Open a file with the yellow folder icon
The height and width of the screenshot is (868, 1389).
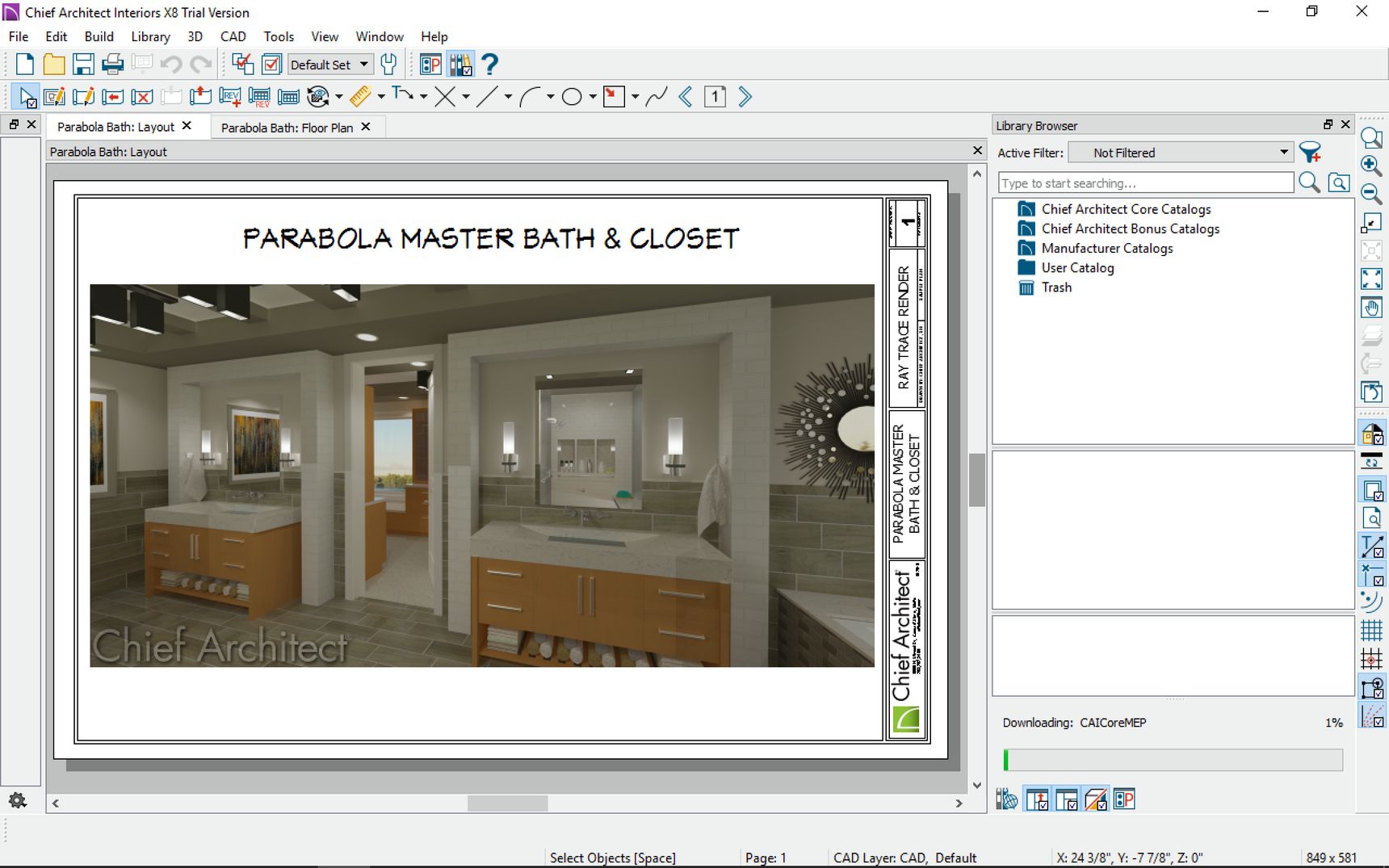click(54, 65)
